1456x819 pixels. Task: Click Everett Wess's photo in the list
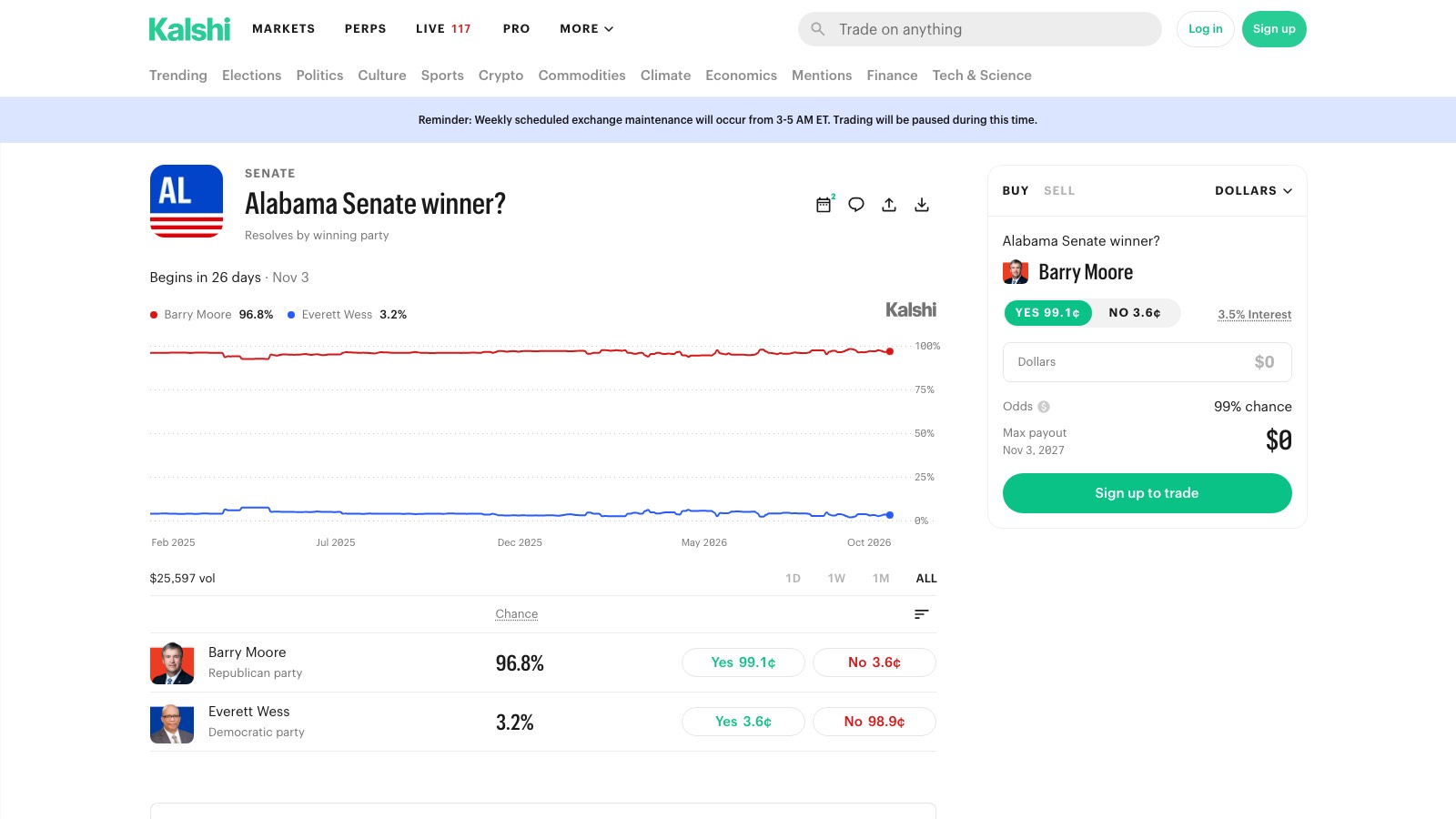point(172,723)
